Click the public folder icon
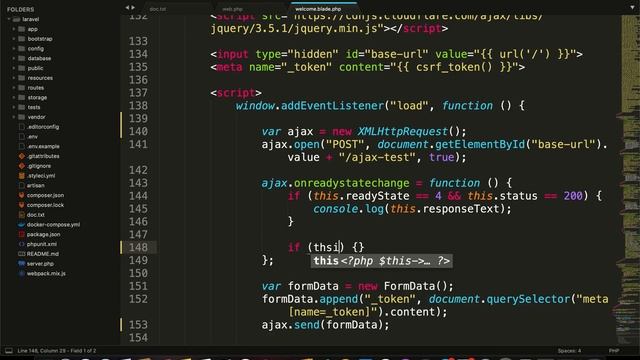This screenshot has height=360, width=640. [x=22, y=68]
